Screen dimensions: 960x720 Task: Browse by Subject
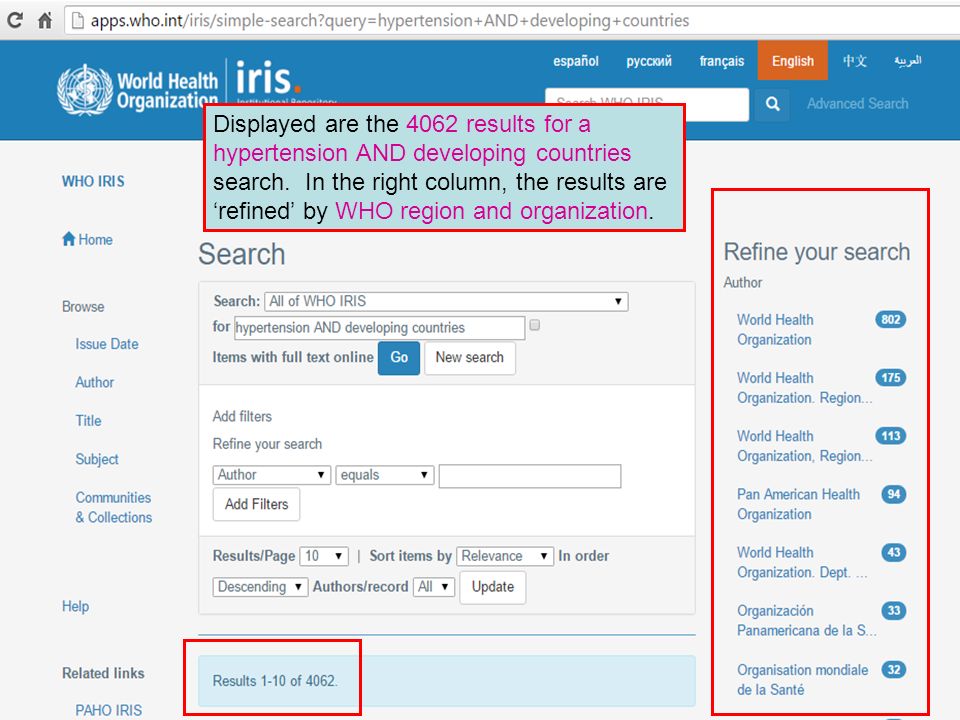97,459
